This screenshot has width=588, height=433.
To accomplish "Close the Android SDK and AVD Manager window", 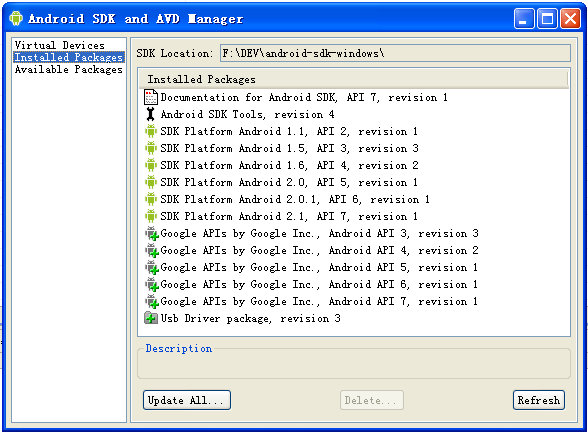I will coord(570,18).
